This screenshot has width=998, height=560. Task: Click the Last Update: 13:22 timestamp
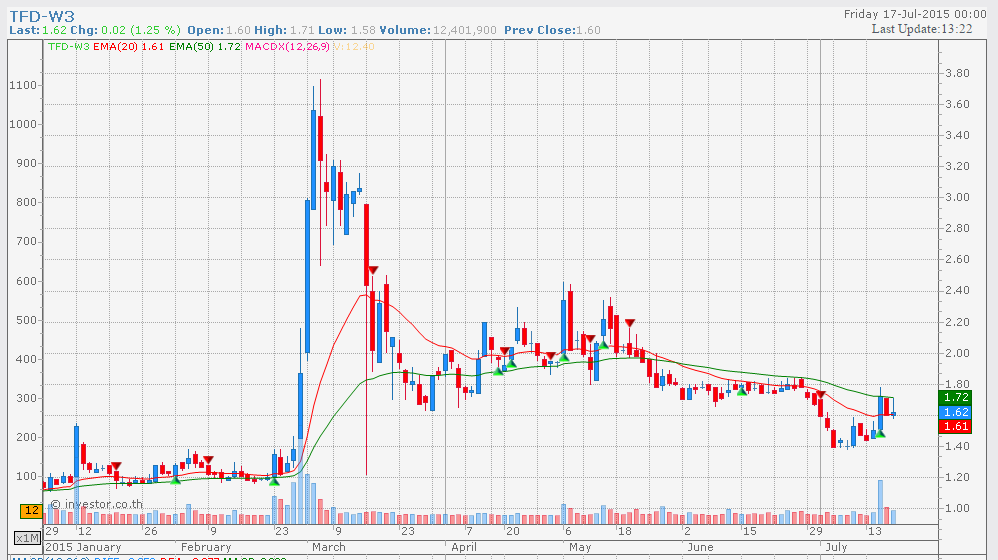(x=922, y=29)
